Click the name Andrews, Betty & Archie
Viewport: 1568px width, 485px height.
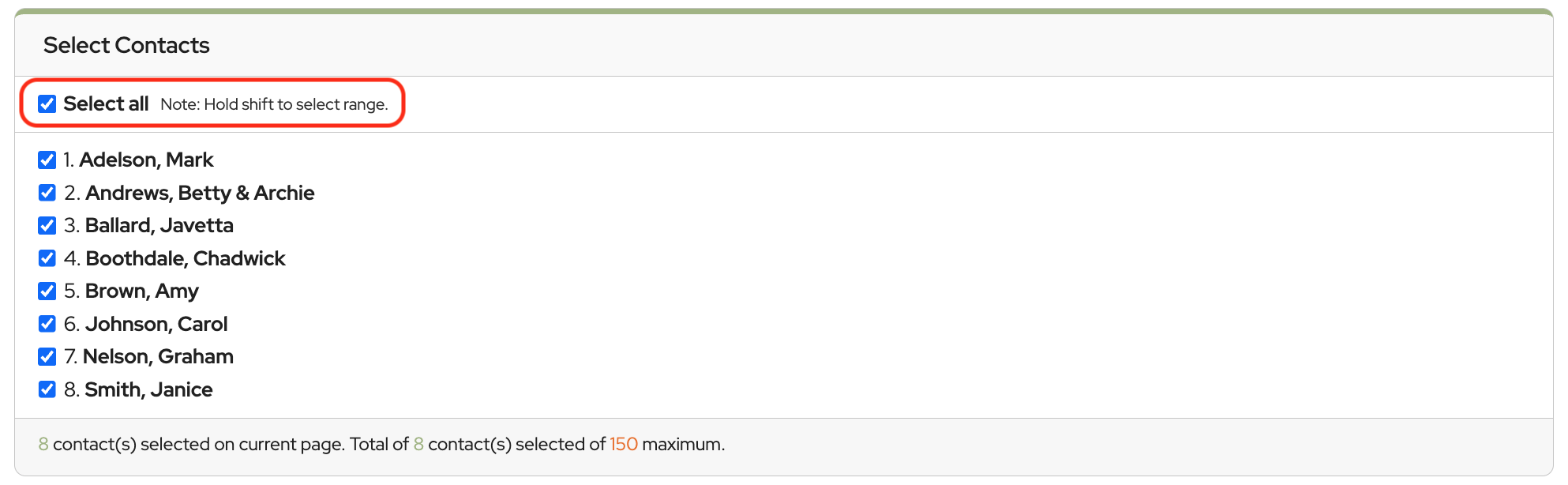200,194
